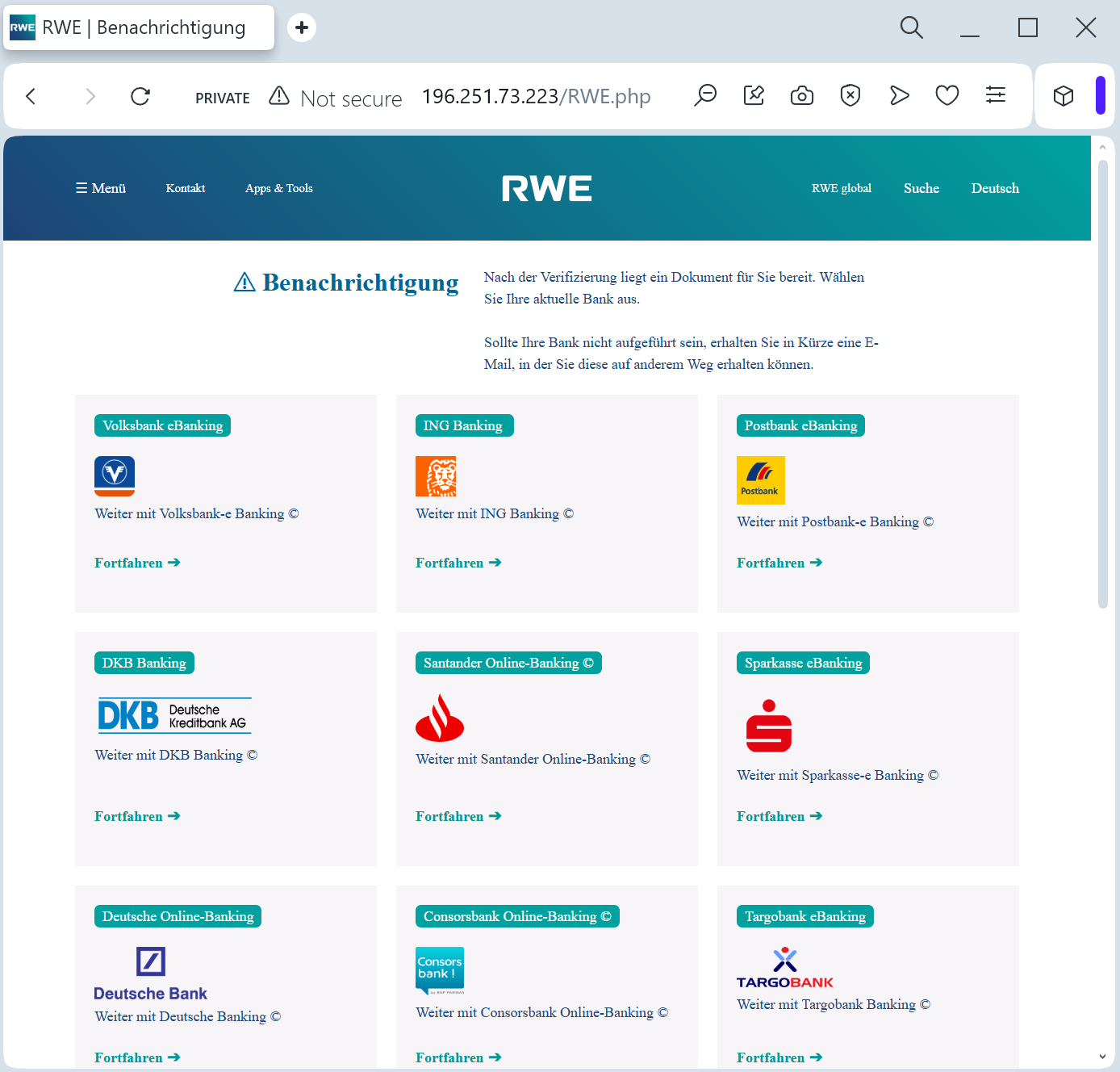
Task: Click 'Weiter mit Sparkasse-e Banking ©' text
Action: [838, 775]
